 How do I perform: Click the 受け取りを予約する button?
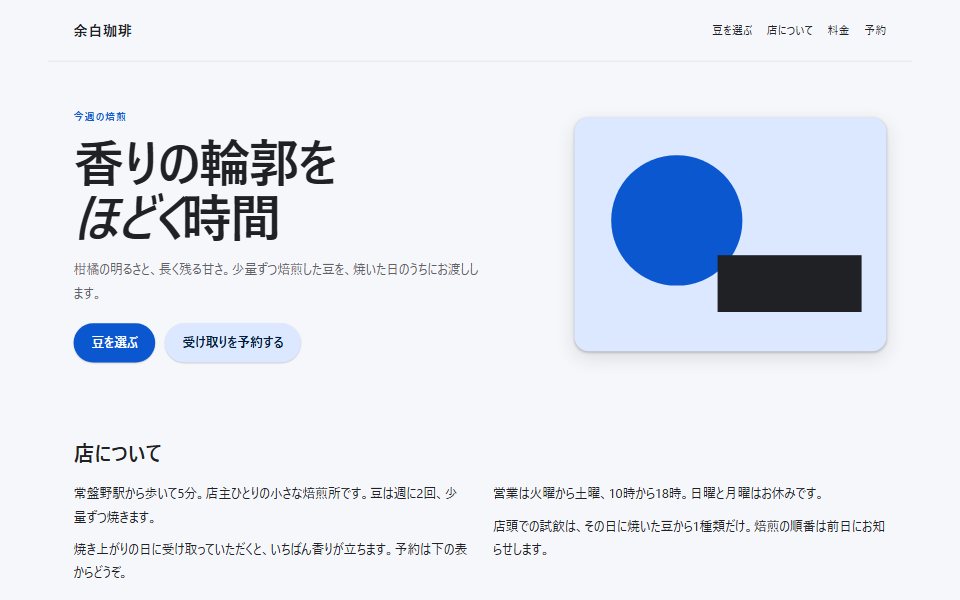click(x=233, y=342)
